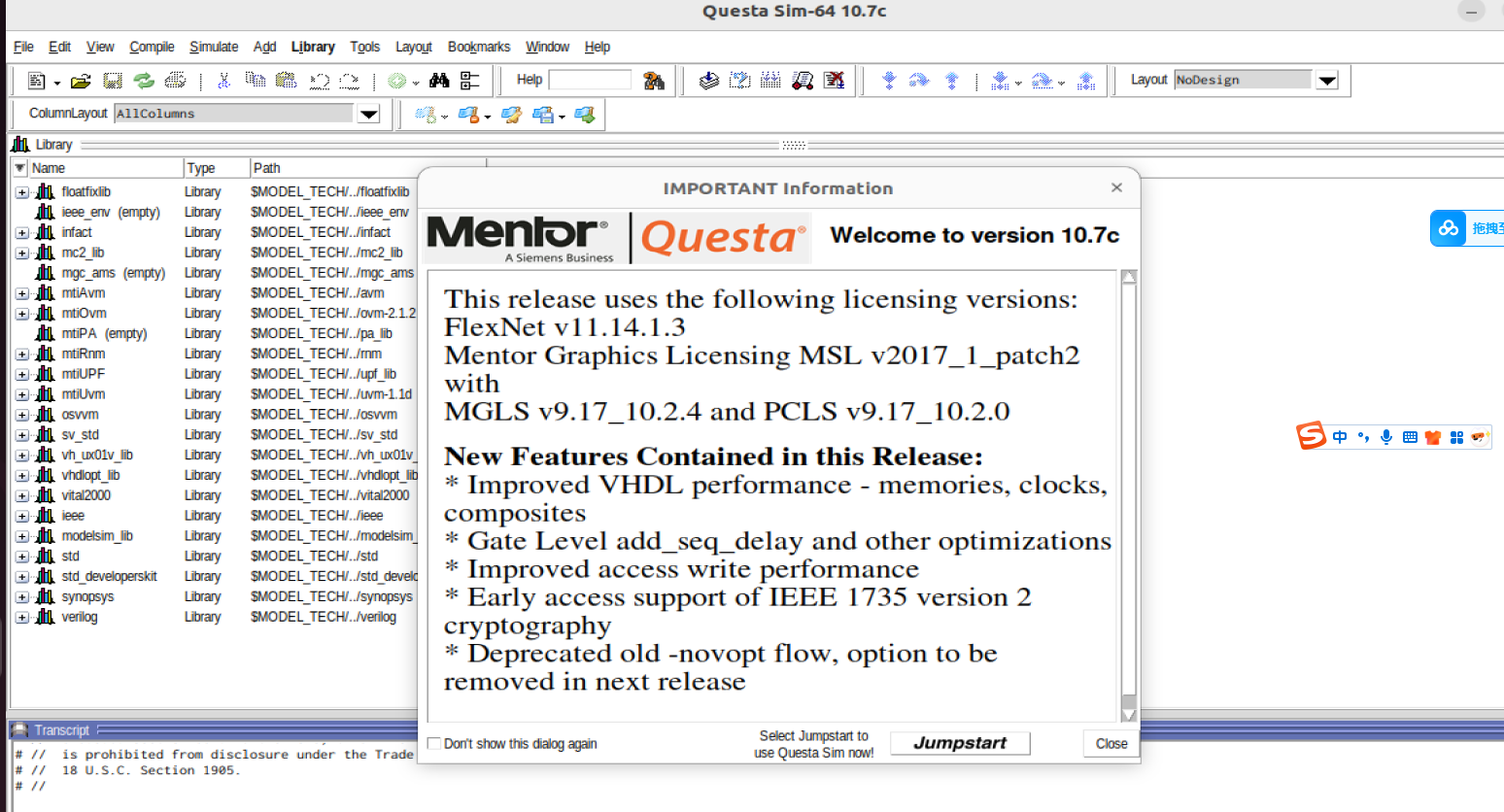1504x812 pixels.
Task: Click the Step Out up arrow icon
Action: 952,81
